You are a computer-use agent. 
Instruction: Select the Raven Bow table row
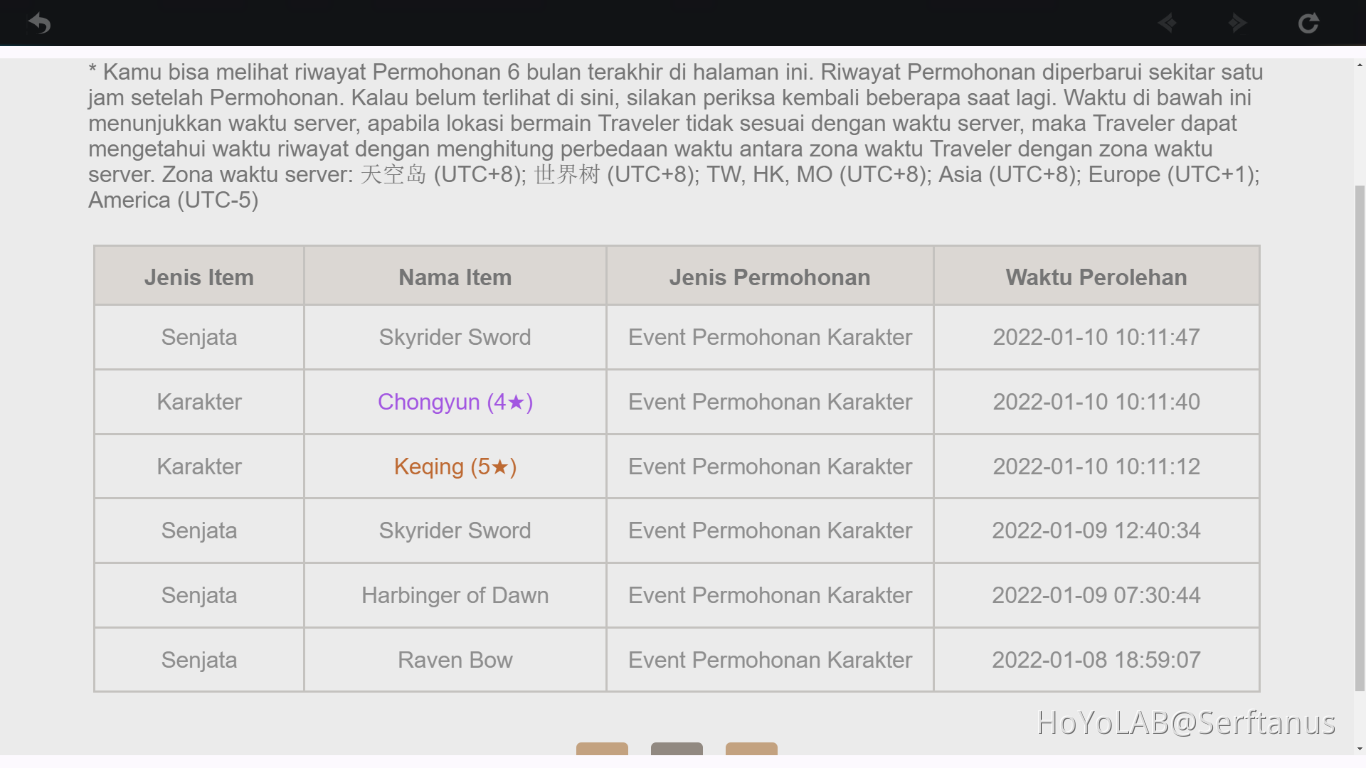point(455,659)
